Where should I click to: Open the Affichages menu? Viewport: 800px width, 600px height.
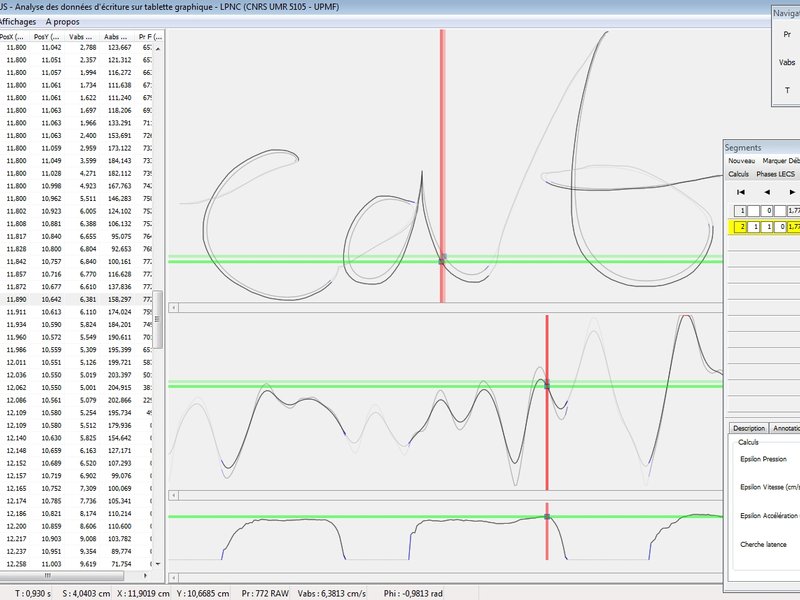pyautogui.click(x=18, y=20)
